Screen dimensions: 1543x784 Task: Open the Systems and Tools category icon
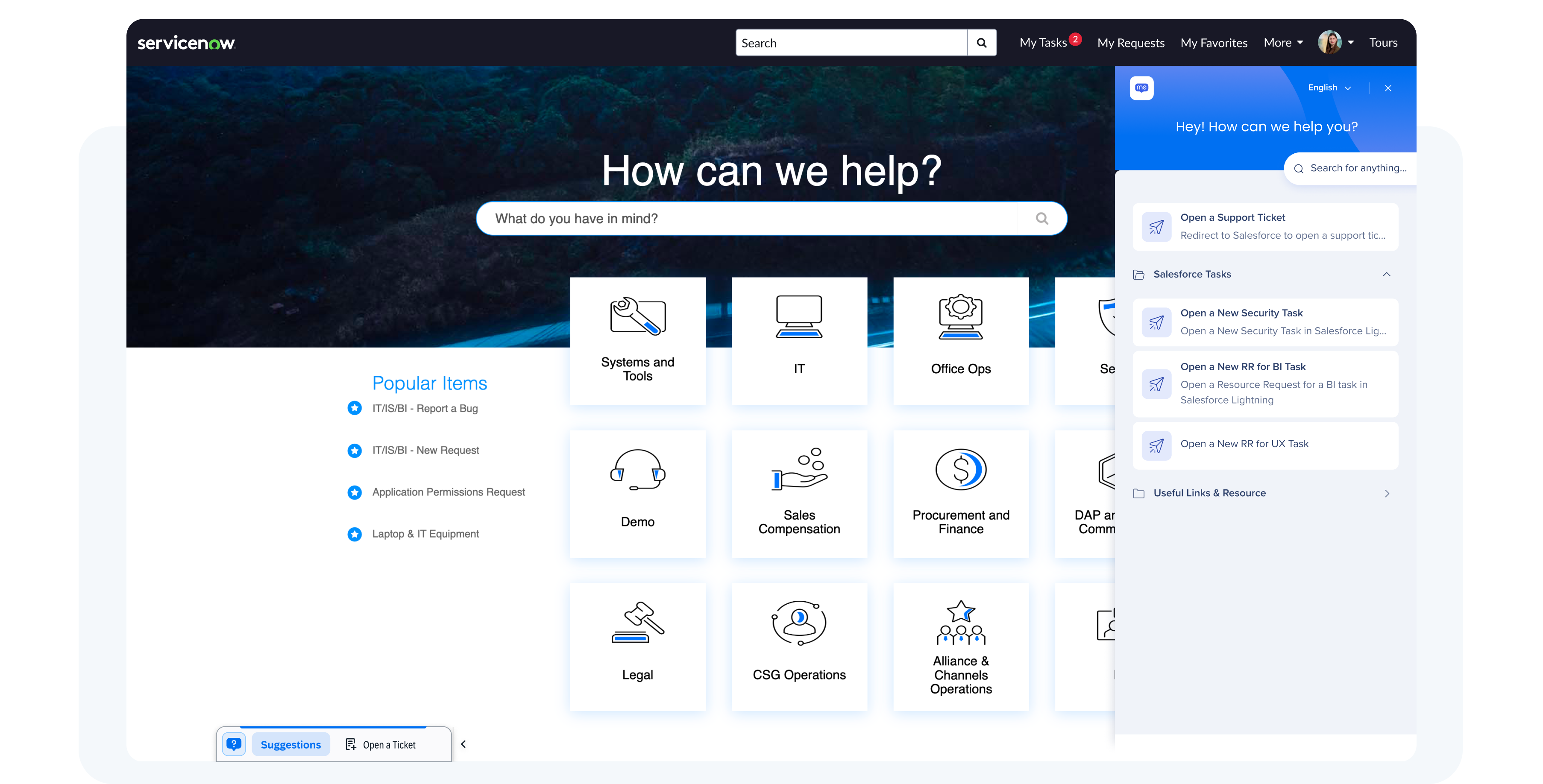[x=637, y=316]
